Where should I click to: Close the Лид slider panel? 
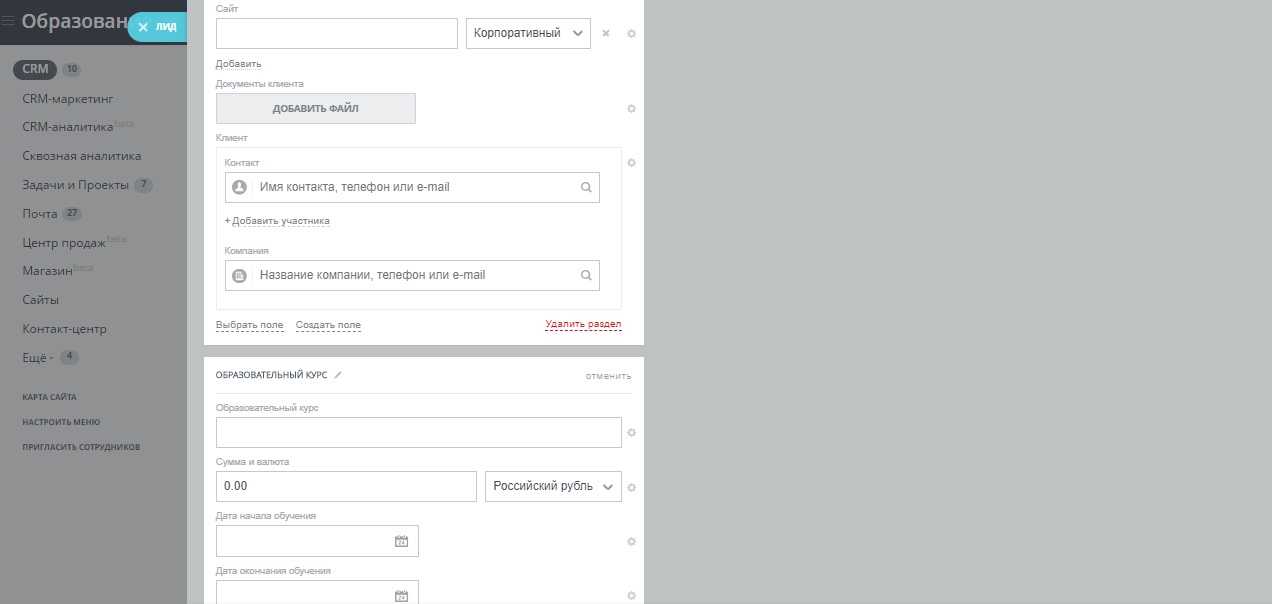[143, 27]
